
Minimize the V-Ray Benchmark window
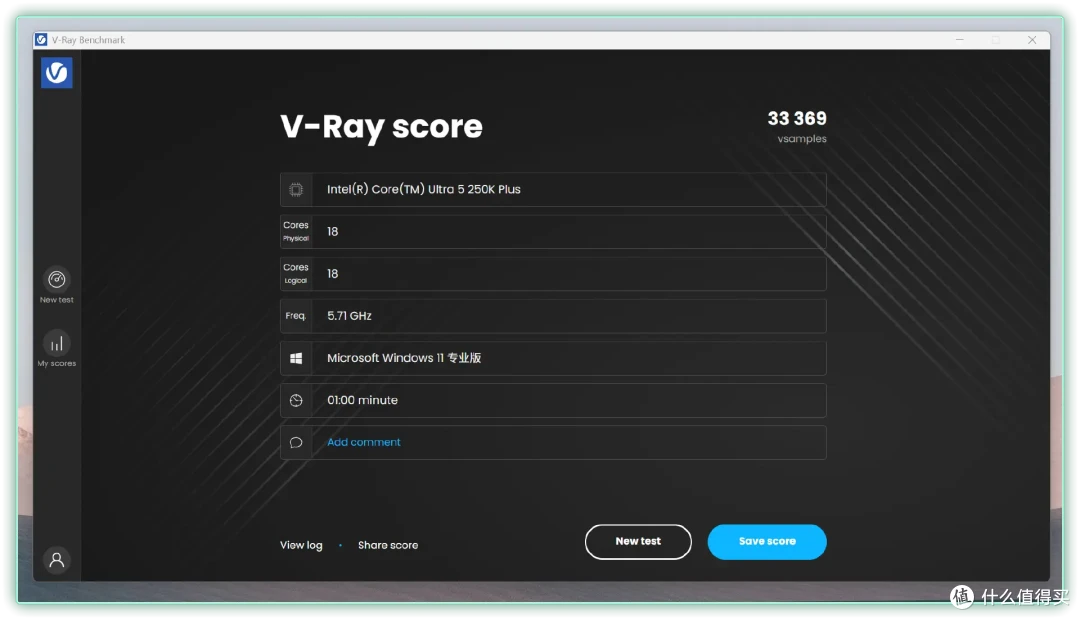(959, 40)
